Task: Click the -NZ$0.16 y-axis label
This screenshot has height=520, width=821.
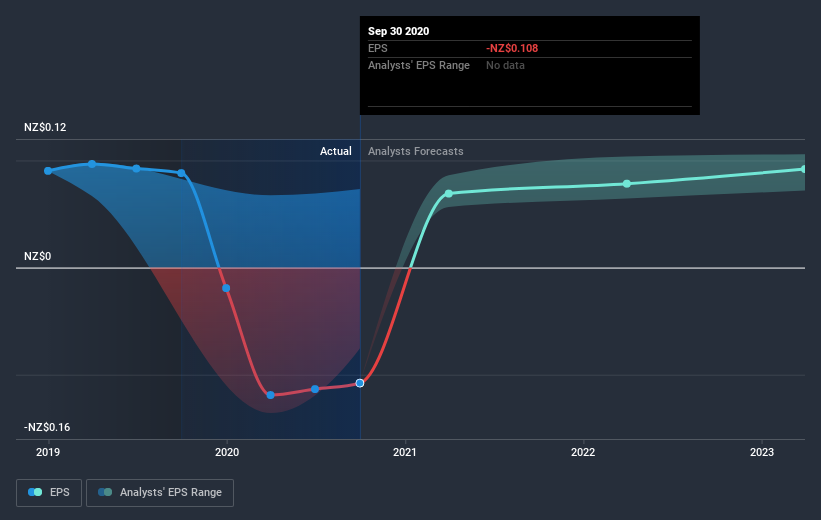Action: (47, 427)
